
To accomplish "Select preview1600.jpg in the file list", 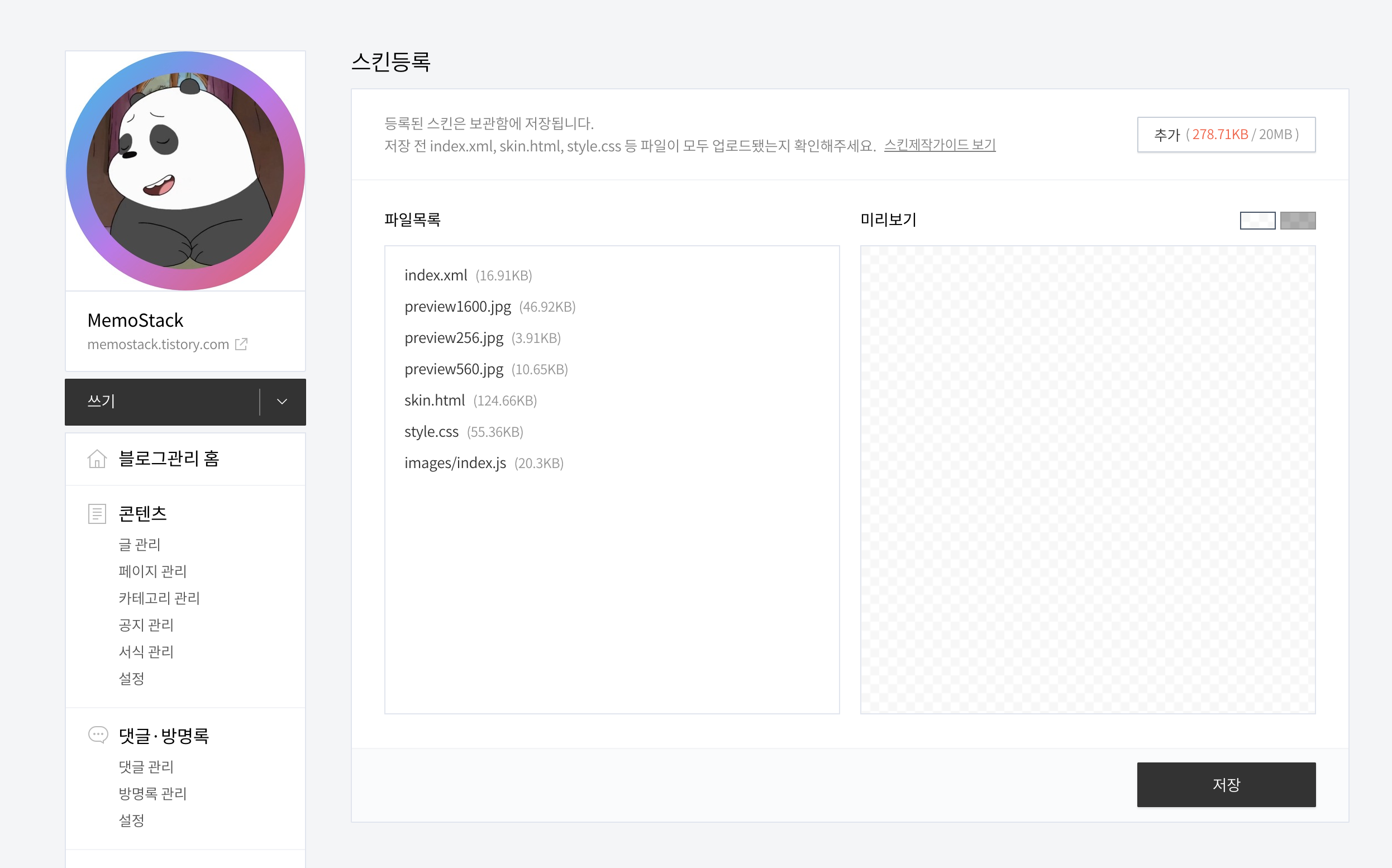I will 457,307.
